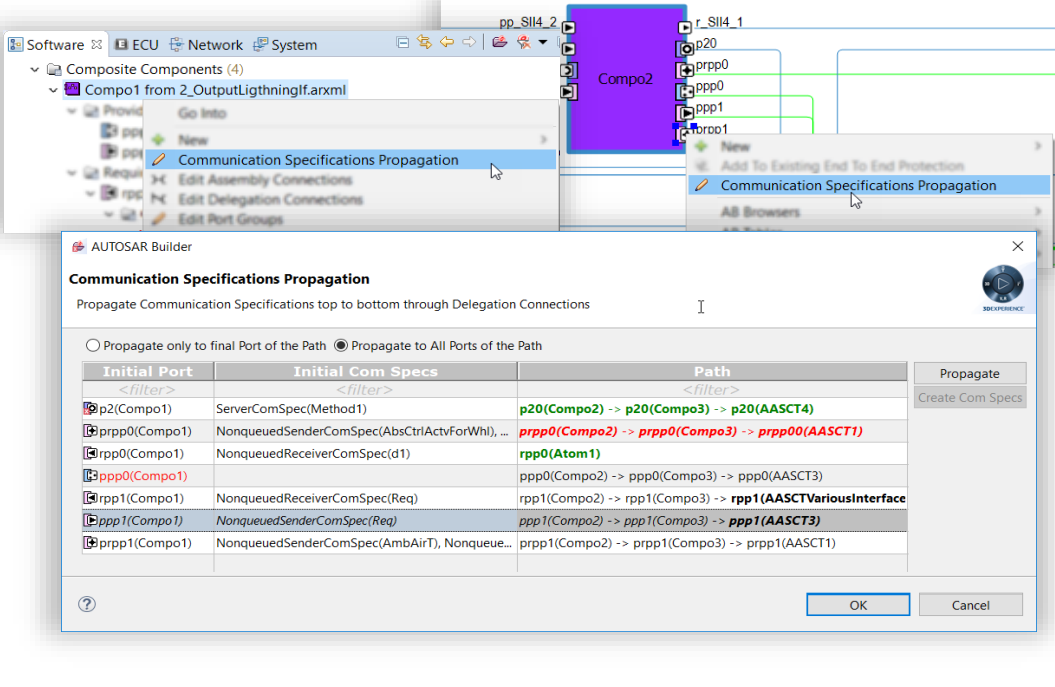
Task: Switch to the Network tab
Action: pos(206,45)
